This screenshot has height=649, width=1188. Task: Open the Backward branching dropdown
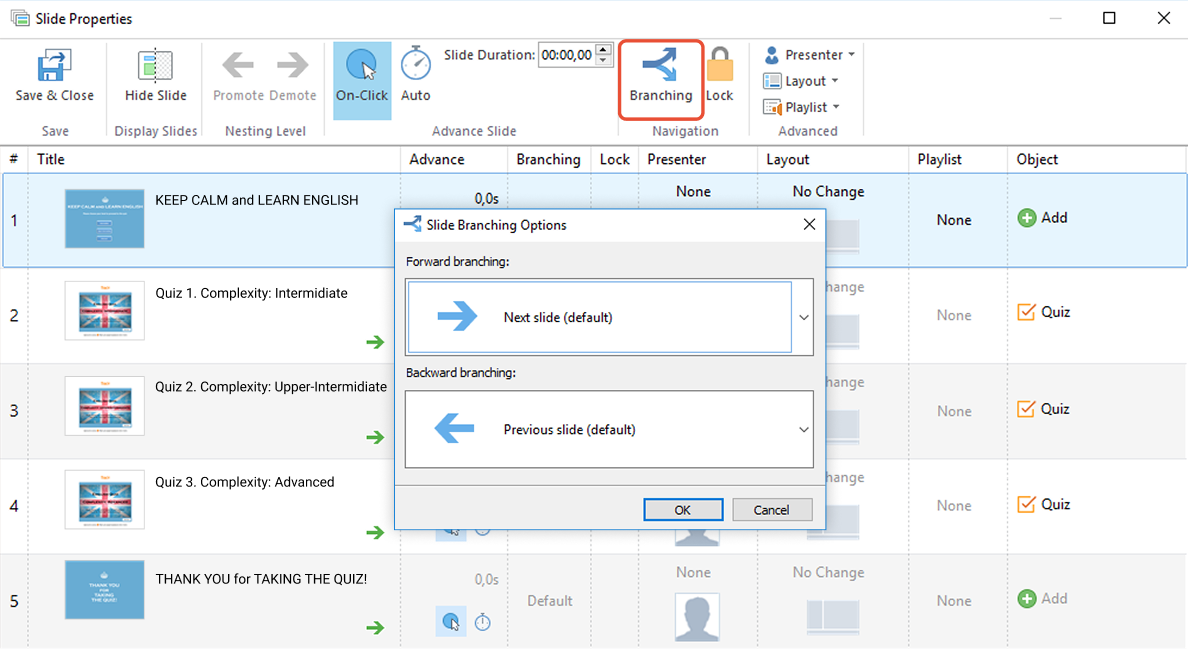(x=803, y=429)
